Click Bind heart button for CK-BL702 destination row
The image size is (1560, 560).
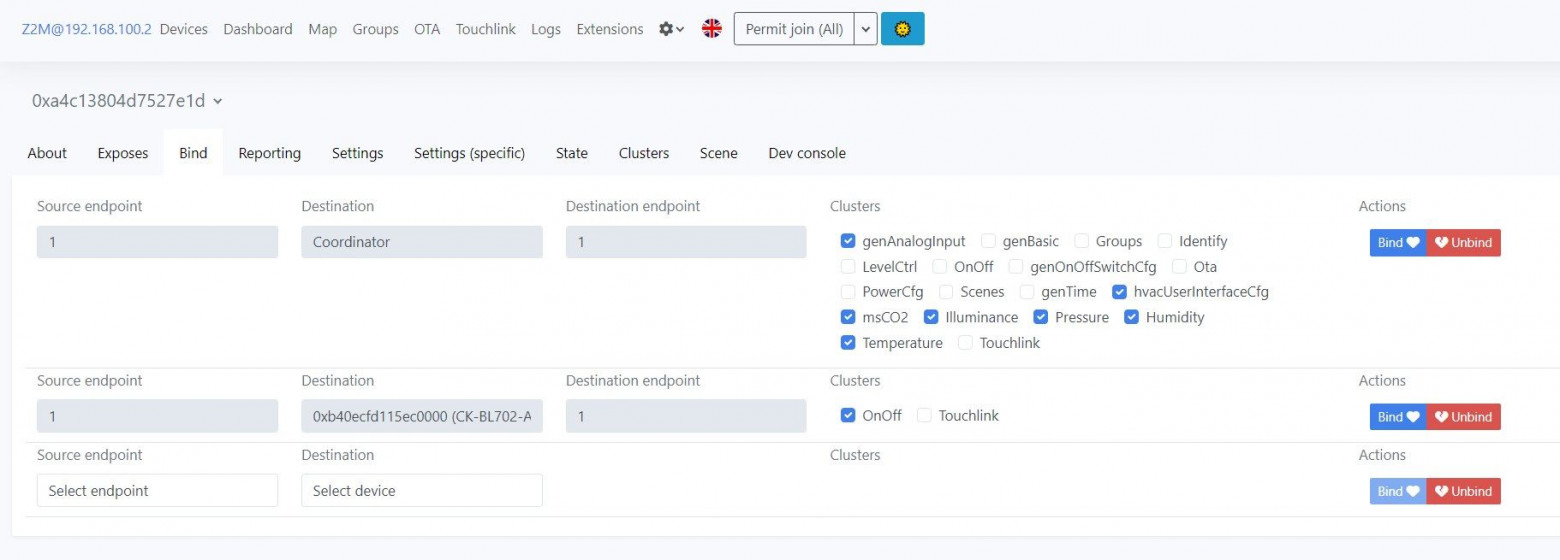click(x=1398, y=417)
